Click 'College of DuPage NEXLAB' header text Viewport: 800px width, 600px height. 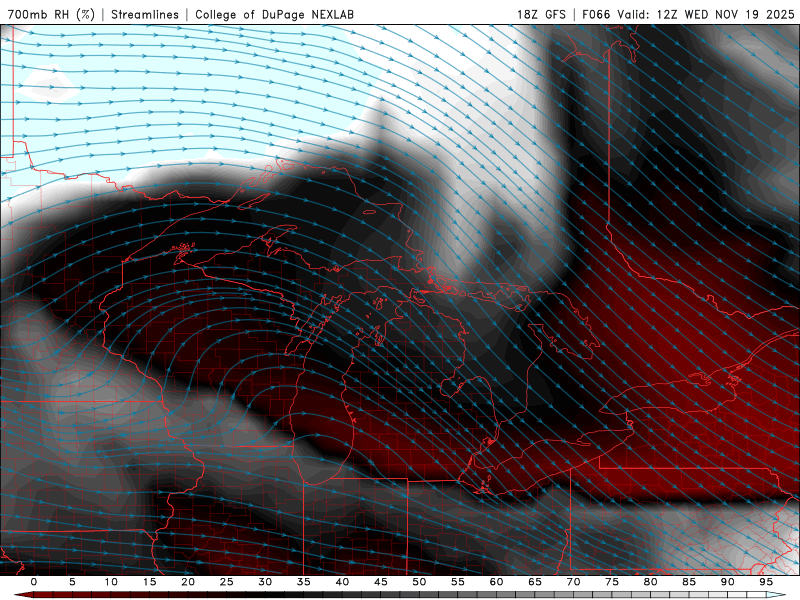pyautogui.click(x=274, y=14)
